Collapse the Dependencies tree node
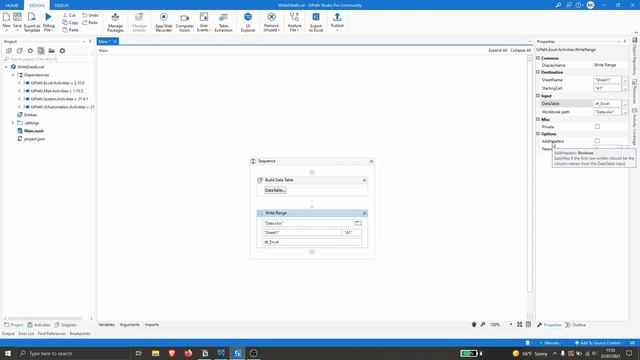This screenshot has width=640, height=360. 13,75
